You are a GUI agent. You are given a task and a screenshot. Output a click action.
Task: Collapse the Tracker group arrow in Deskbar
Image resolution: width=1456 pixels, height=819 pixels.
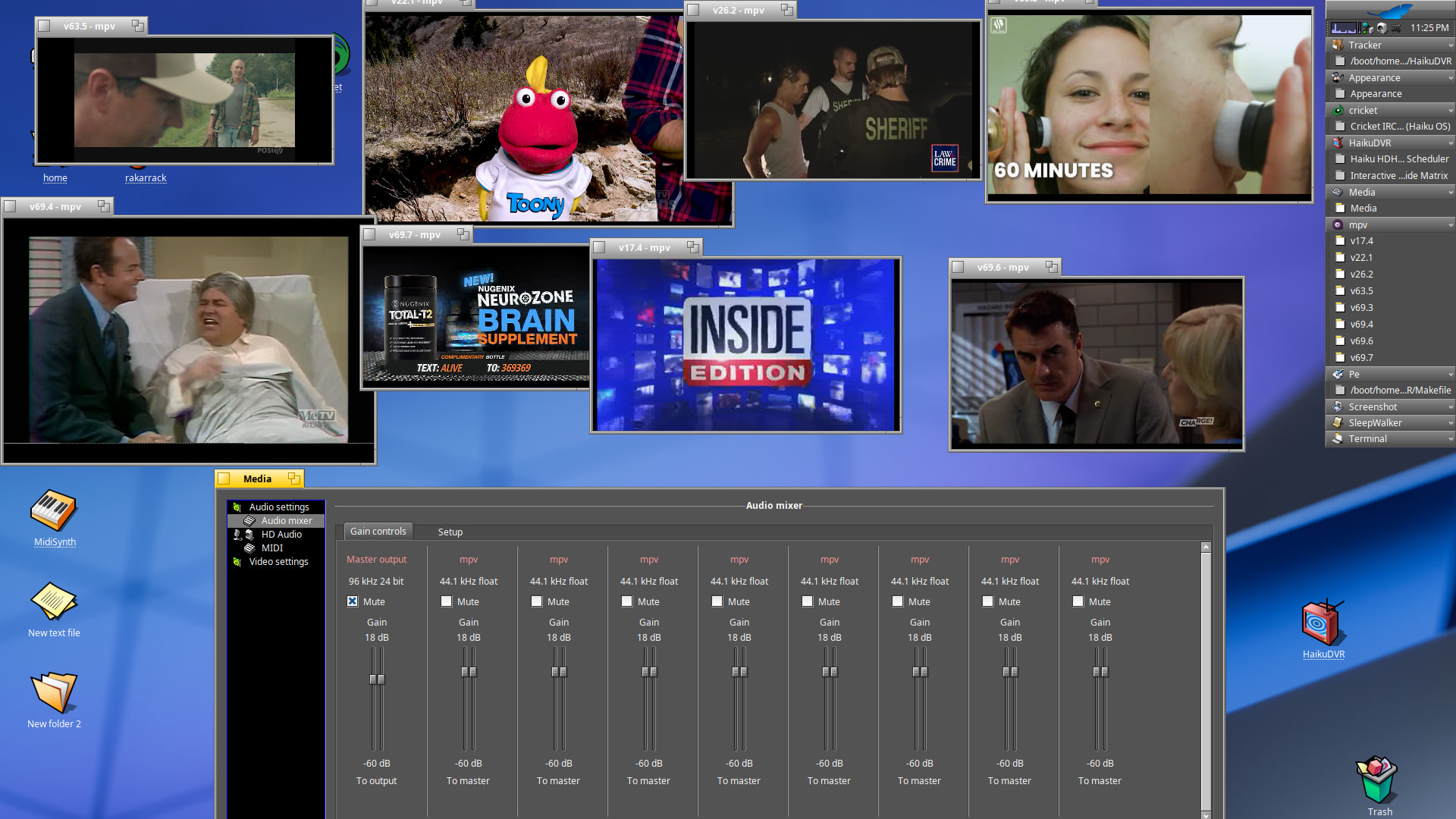pos(1450,45)
